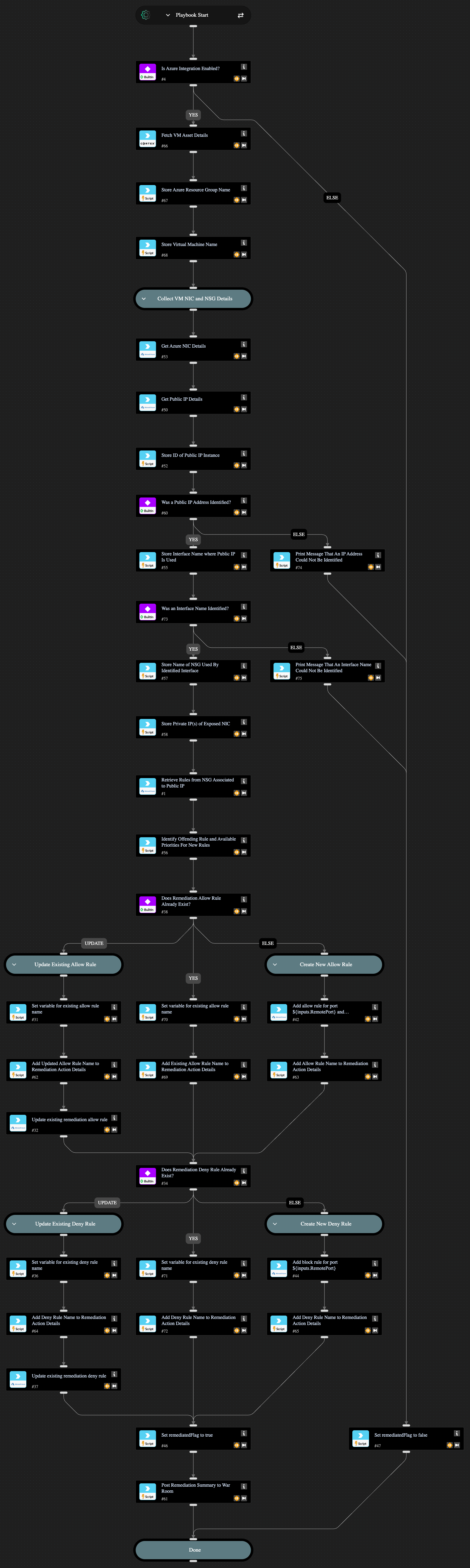Select Set variable for existing deny rule name #71
The image size is (470, 1568).
(193, 1269)
